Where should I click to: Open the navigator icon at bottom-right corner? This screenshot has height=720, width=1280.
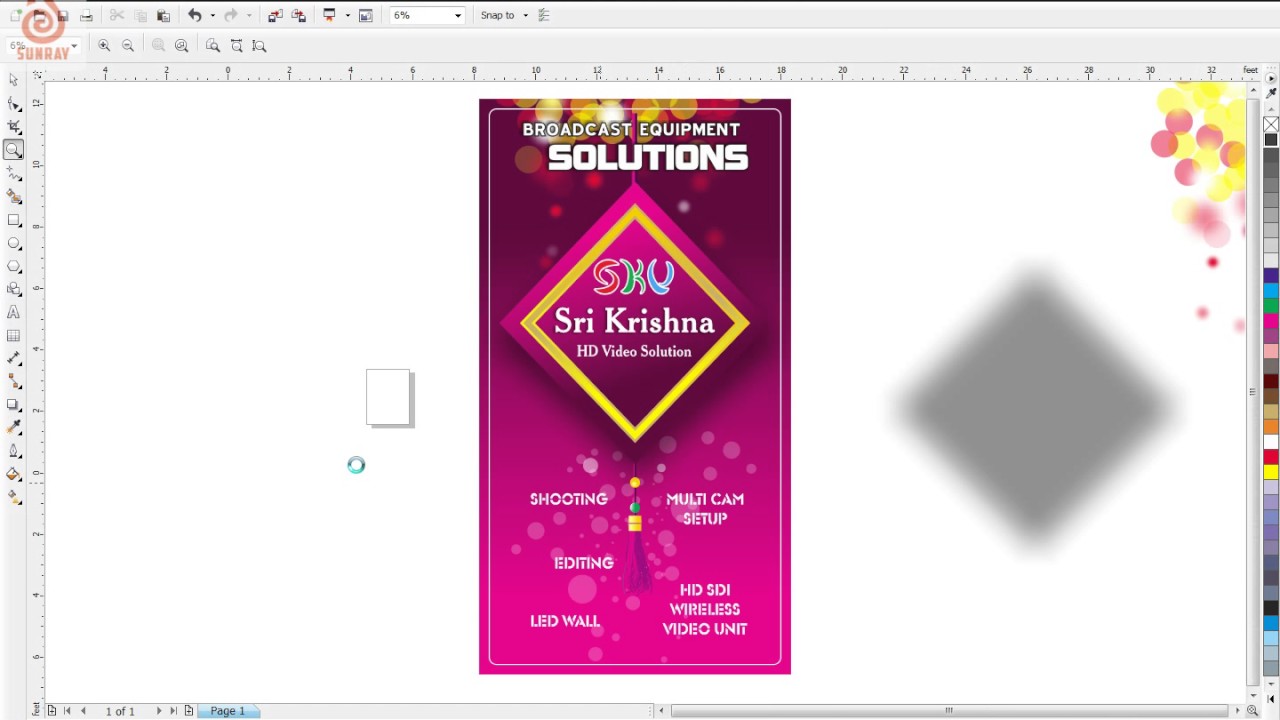point(1252,711)
